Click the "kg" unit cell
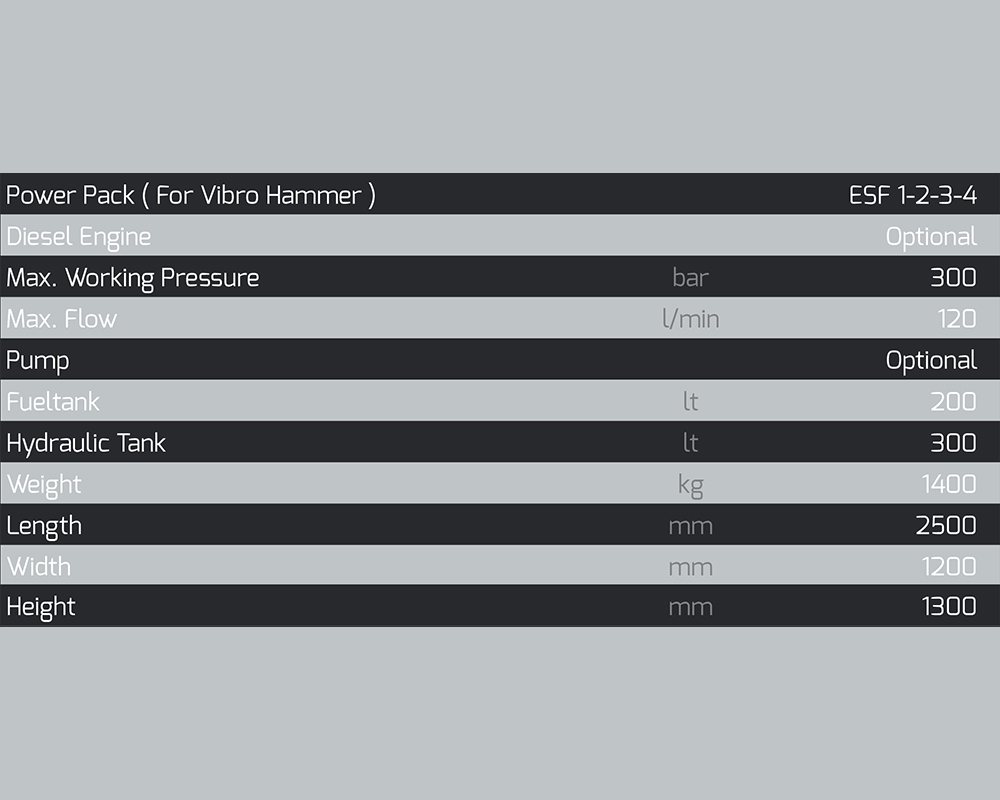Viewport: 1000px width, 800px height. 690,485
